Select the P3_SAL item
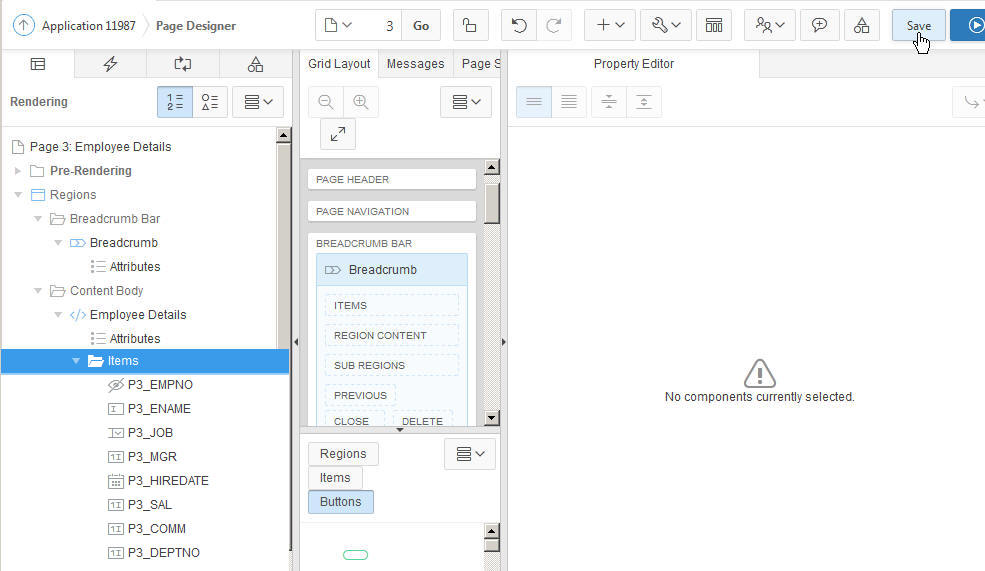 coord(150,504)
